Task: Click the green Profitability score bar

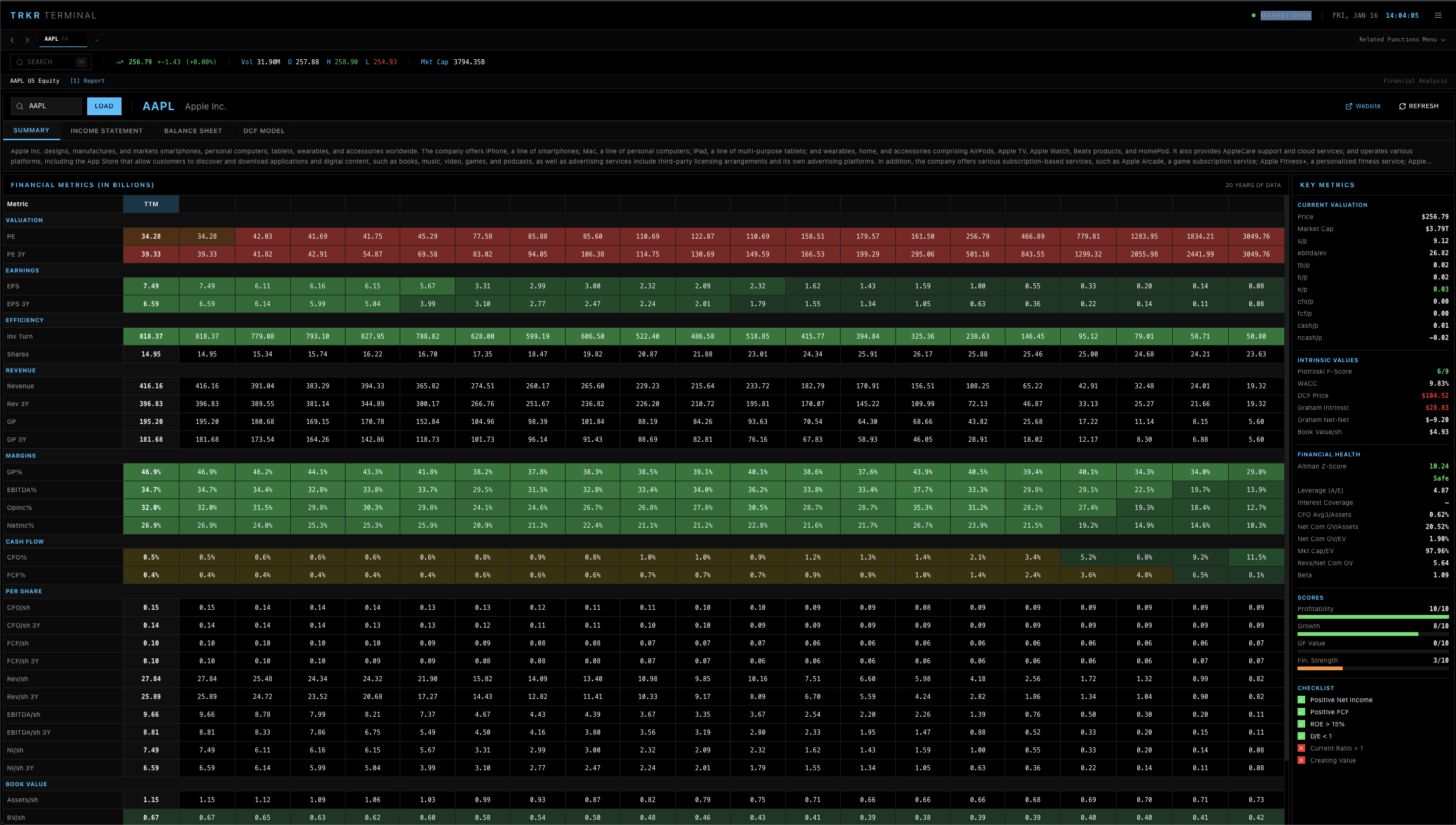Action: pyautogui.click(x=1373, y=617)
